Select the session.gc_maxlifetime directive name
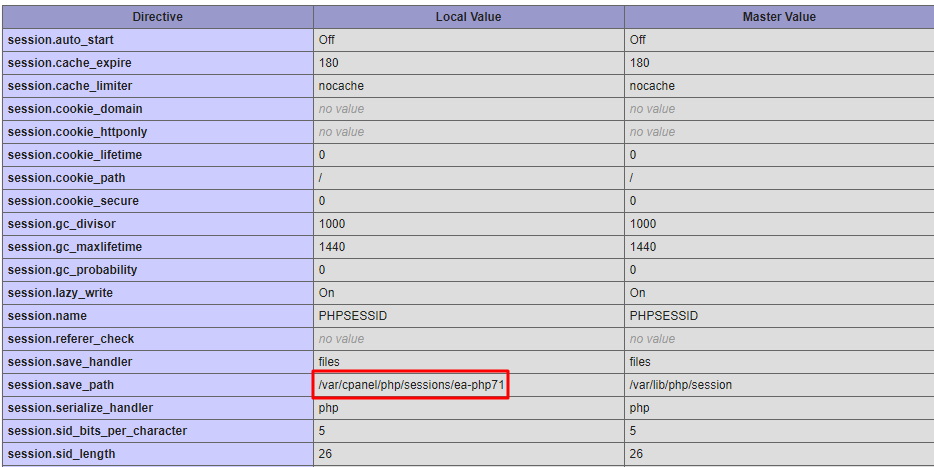Image resolution: width=934 pixels, height=467 pixels. [x=75, y=247]
